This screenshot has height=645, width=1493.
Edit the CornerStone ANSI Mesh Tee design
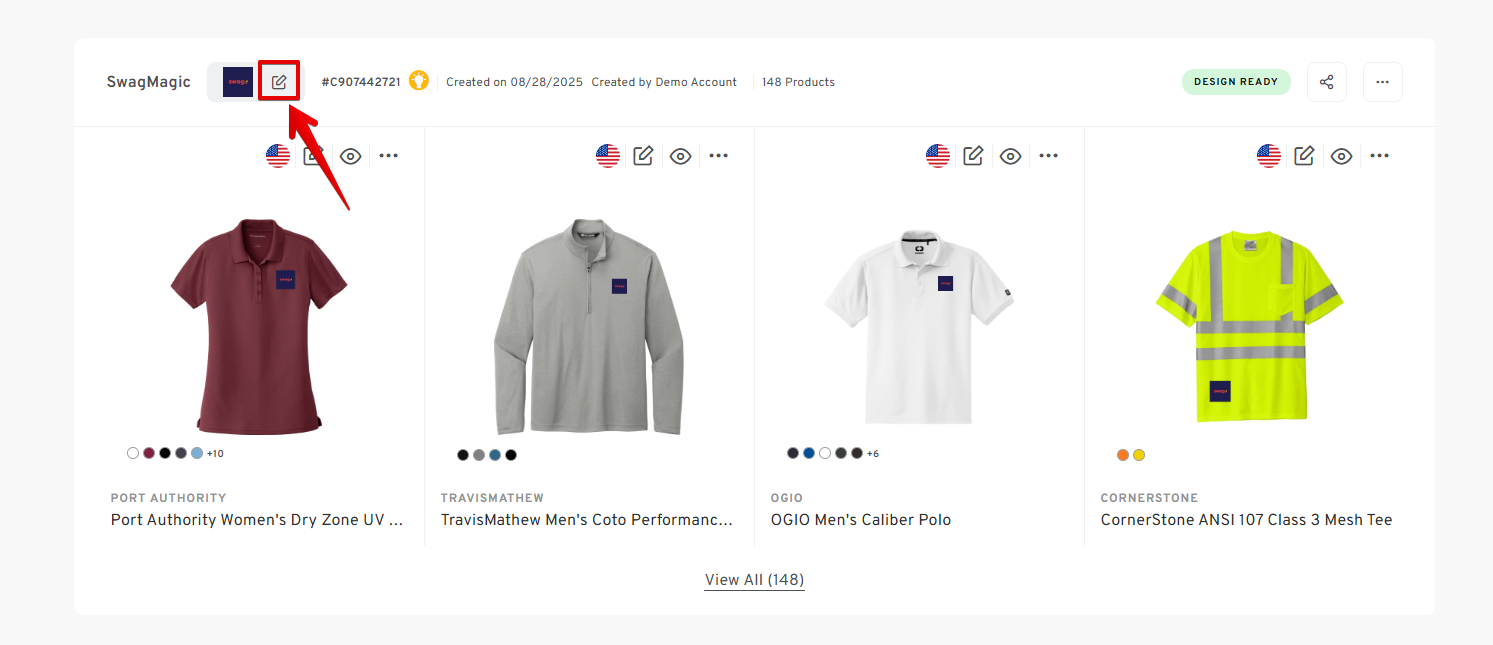[1304, 156]
